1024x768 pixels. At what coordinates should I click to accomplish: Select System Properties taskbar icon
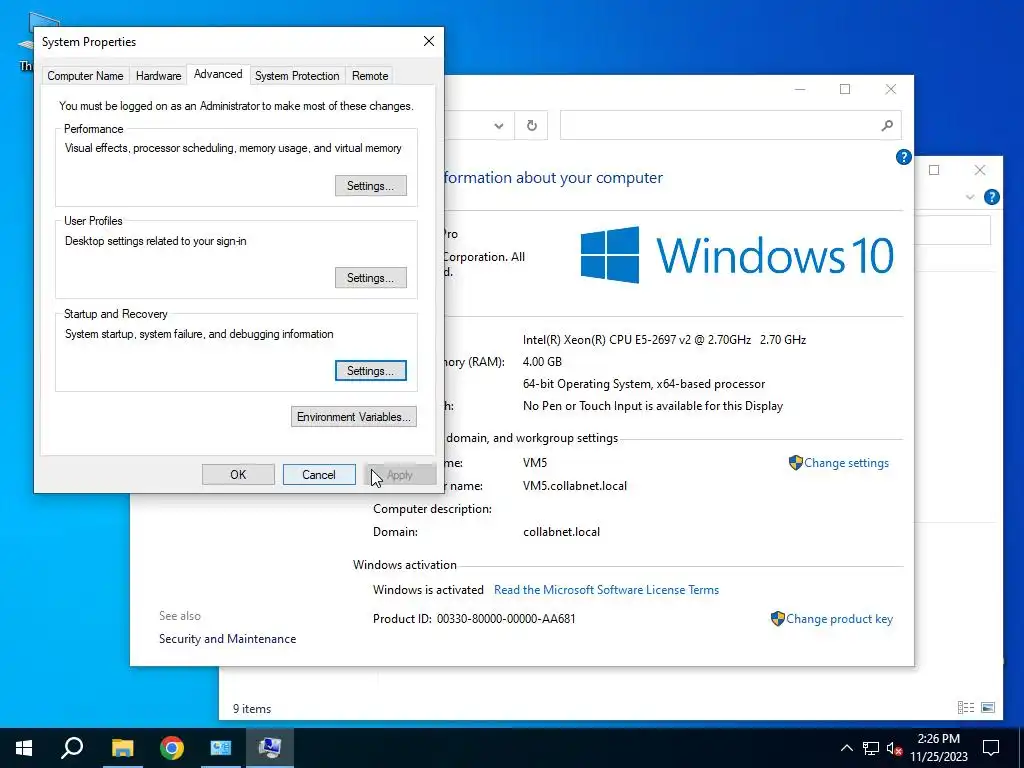click(270, 748)
